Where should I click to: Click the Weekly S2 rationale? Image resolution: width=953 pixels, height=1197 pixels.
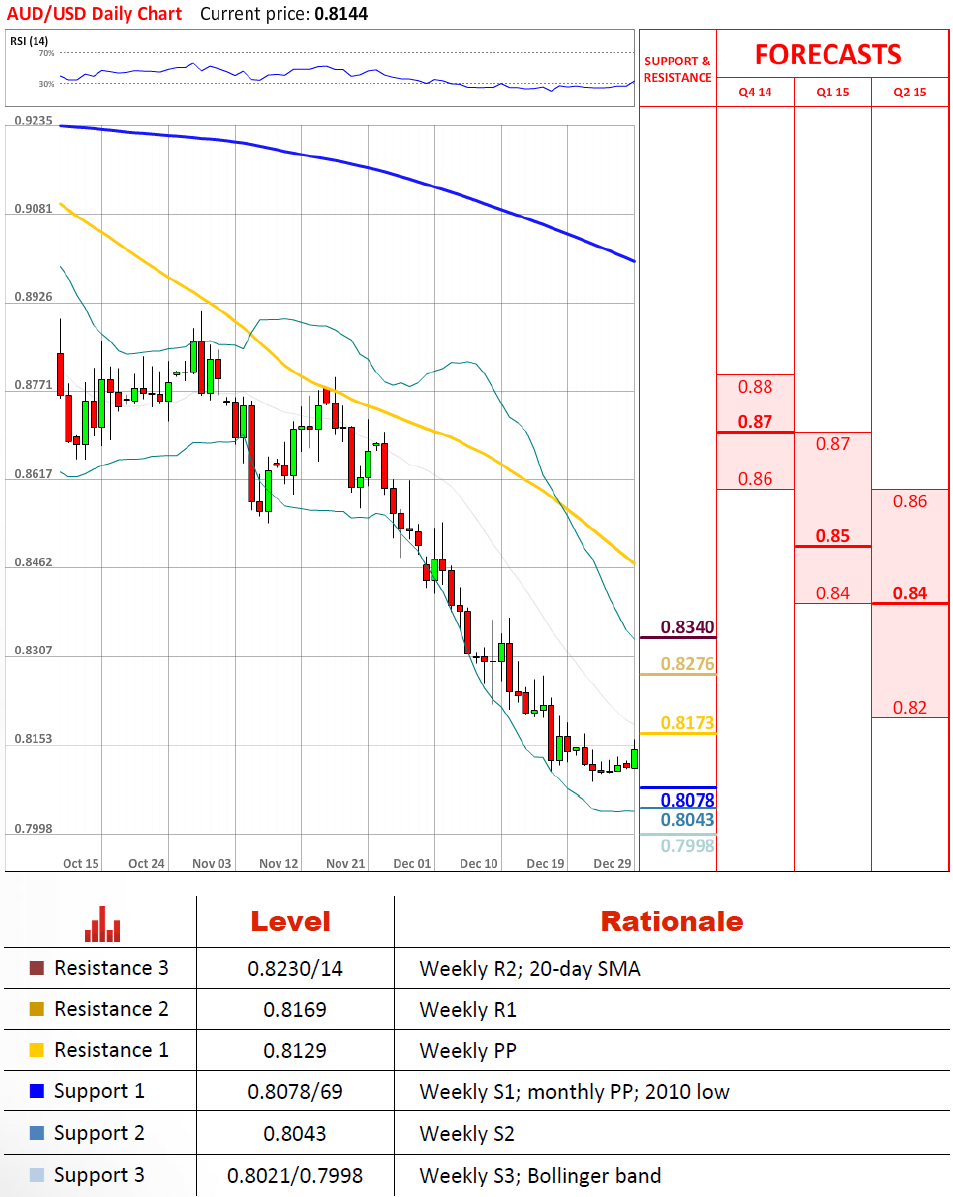pos(467,1134)
